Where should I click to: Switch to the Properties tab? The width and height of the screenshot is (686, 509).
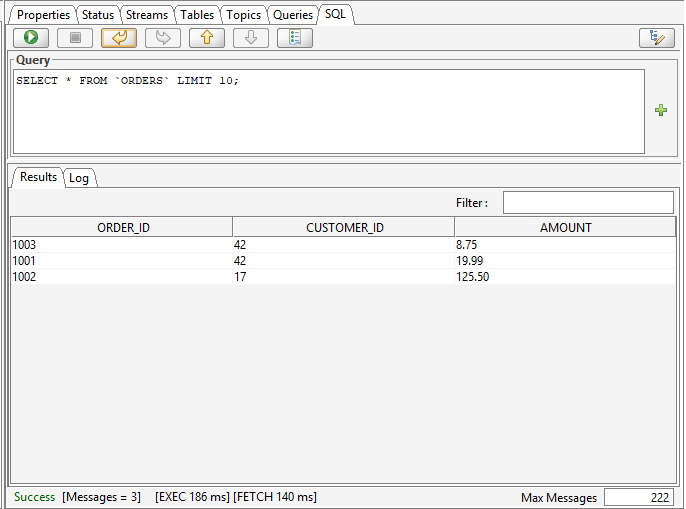[x=43, y=15]
